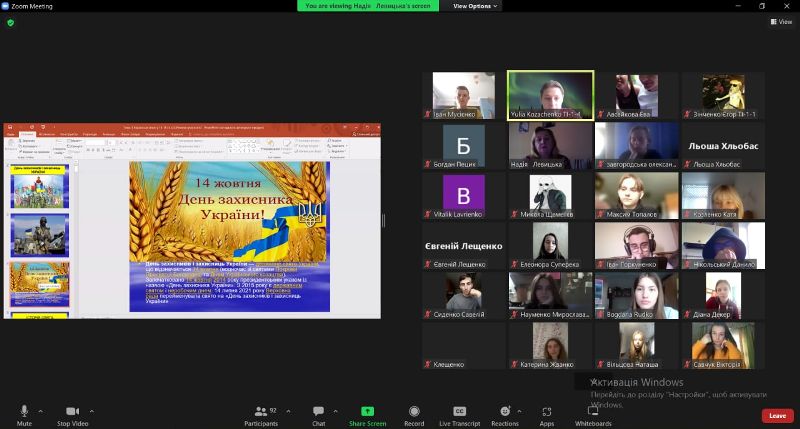Open video options arrow beside Stop Video
The height and width of the screenshot is (429, 800).
(x=92, y=410)
